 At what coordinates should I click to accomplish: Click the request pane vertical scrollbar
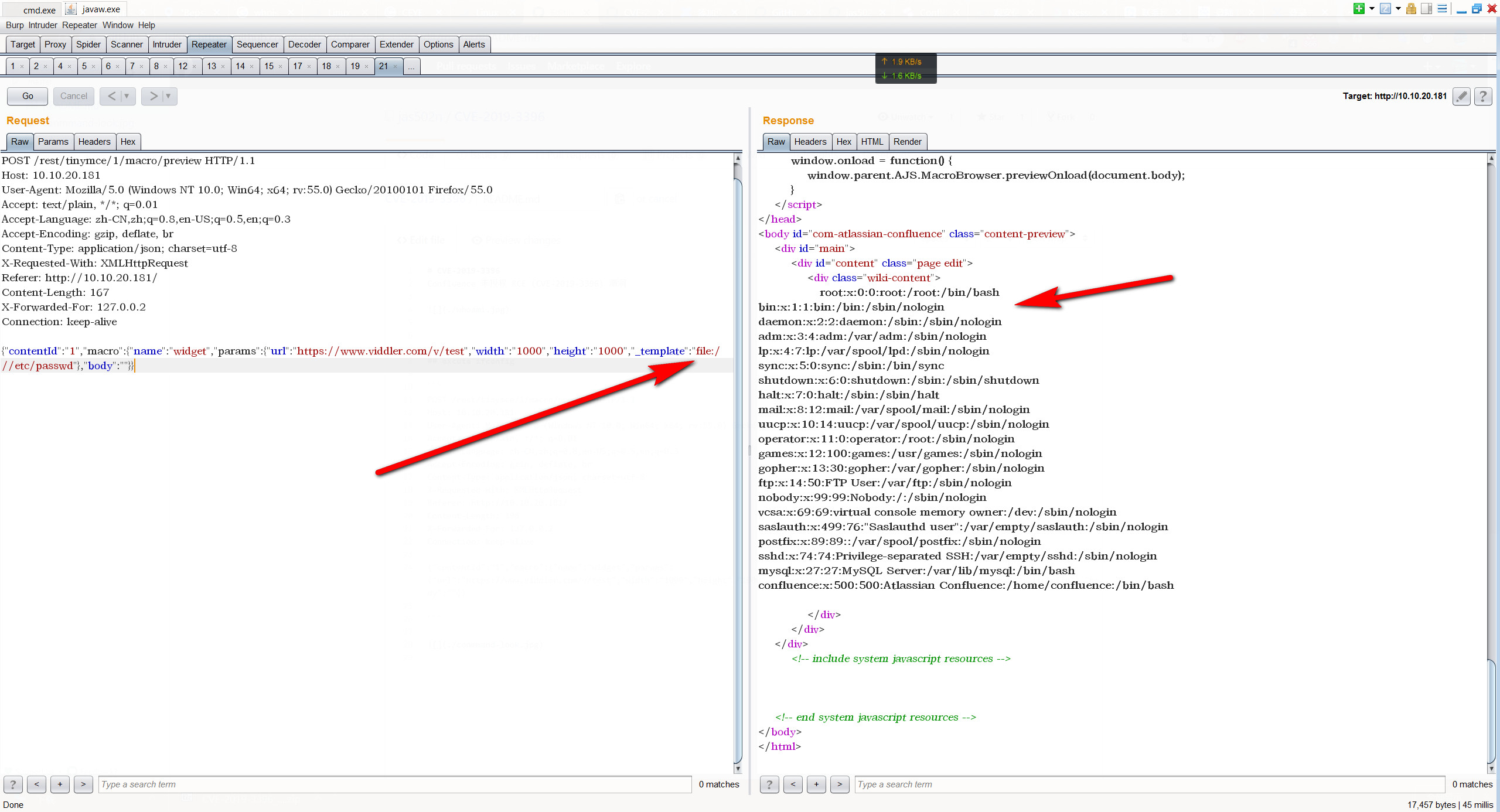pos(738,464)
